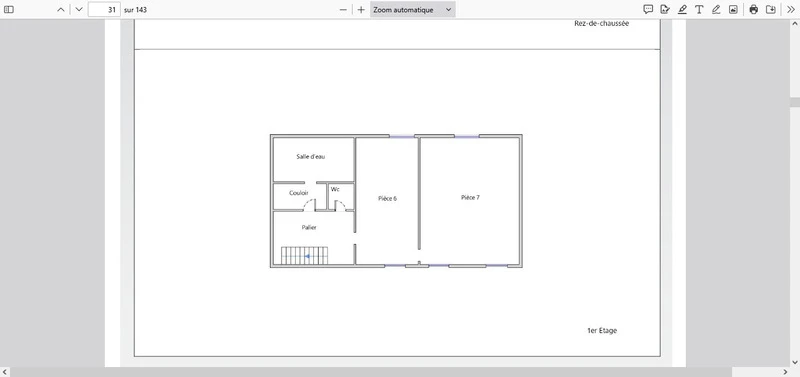Screen dimensions: 800x377
Task: Toggle the sidebar panel
Action: click(9, 10)
